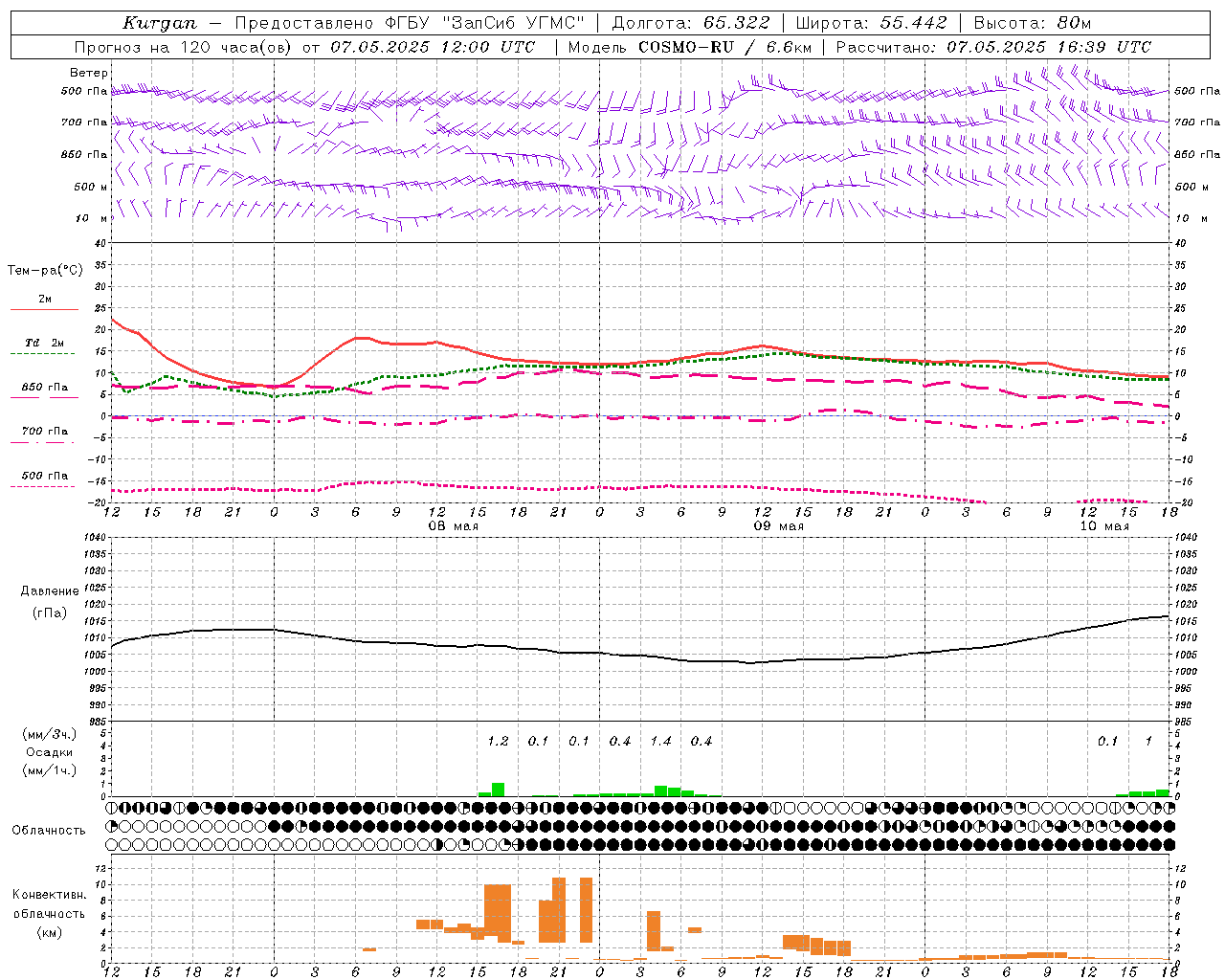The image size is (1225, 980).
Task: Click the green dotted "Td 2м" legend line
Action: [x=43, y=354]
